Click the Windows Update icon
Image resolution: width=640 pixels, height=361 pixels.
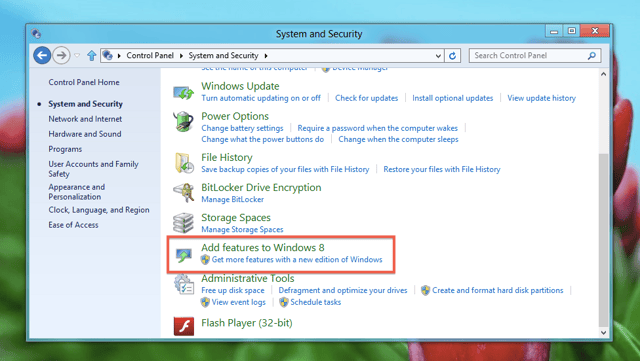pos(183,92)
